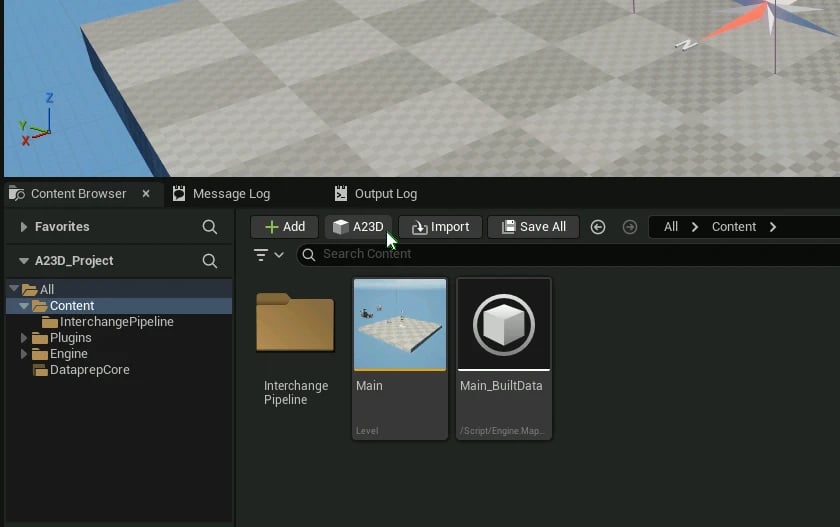Expand the Engine folder node

point(24,354)
